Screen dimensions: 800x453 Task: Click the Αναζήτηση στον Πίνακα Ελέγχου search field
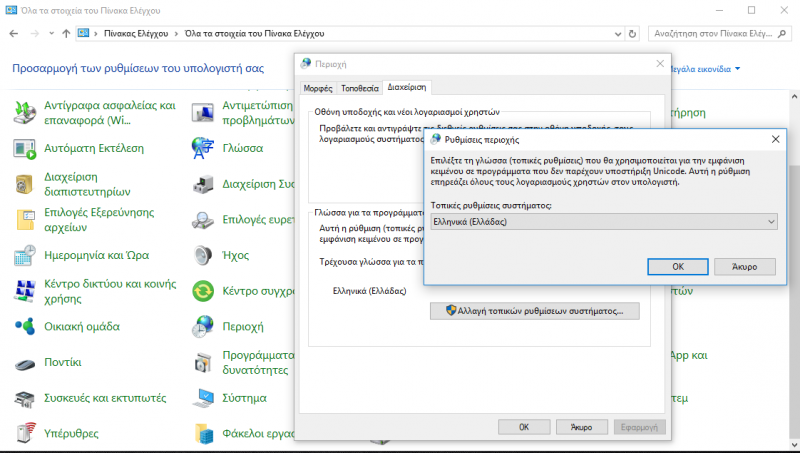click(x=715, y=33)
